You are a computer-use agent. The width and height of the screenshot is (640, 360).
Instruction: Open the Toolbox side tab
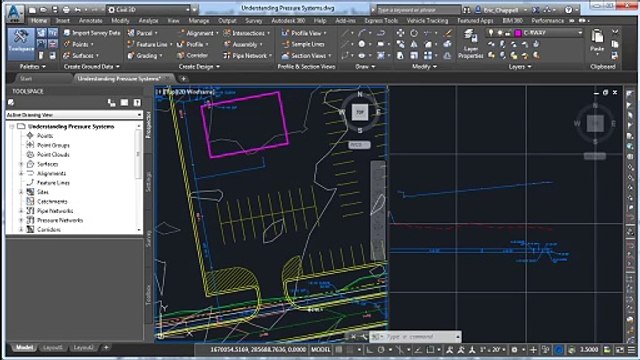148,294
